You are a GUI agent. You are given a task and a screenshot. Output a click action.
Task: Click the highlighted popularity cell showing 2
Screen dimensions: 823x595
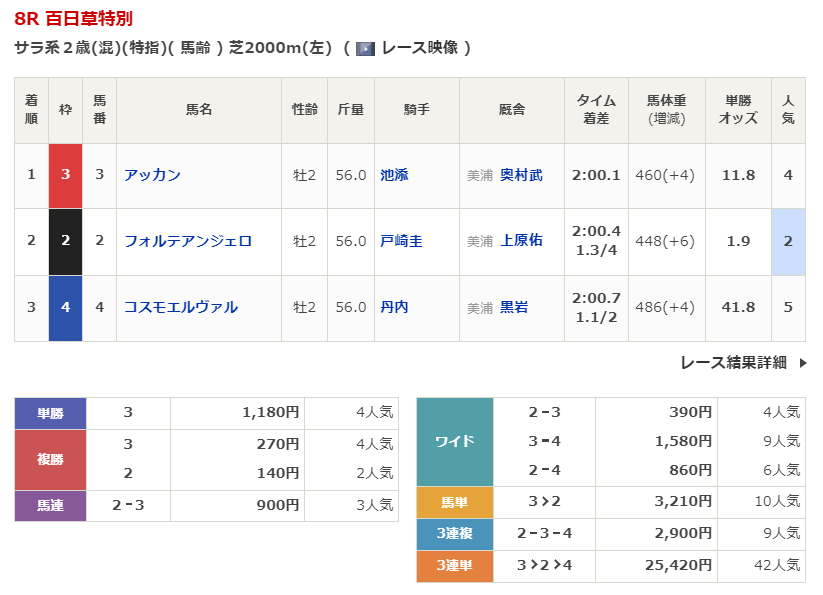[x=788, y=241]
